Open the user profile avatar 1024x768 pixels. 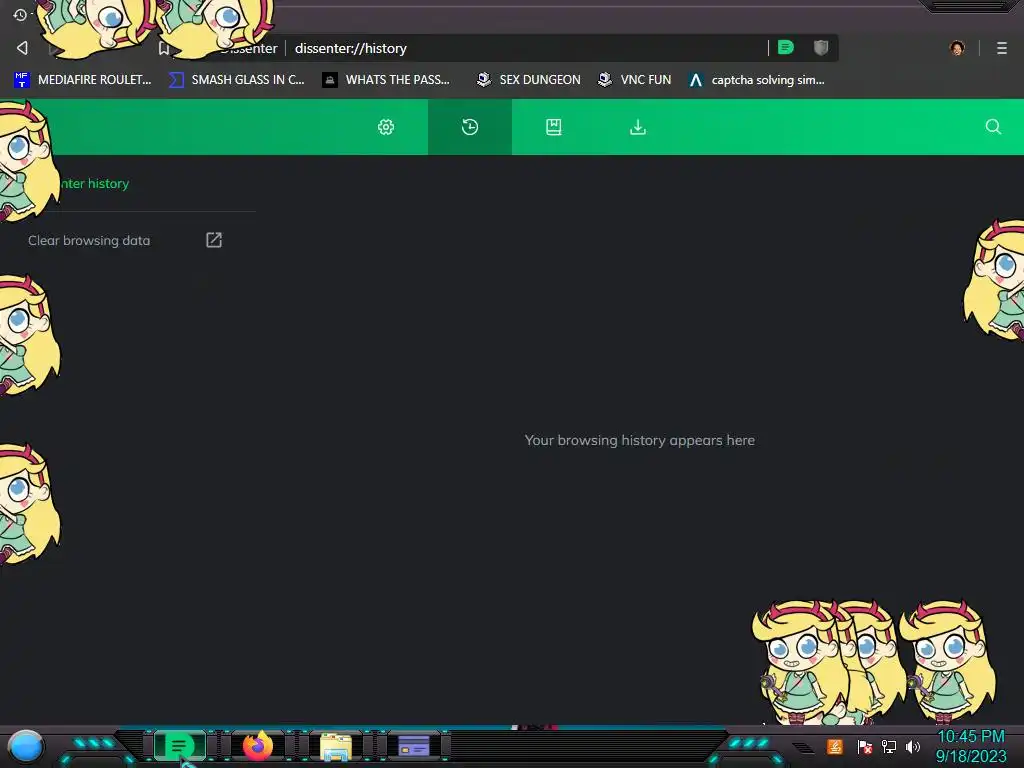(957, 48)
